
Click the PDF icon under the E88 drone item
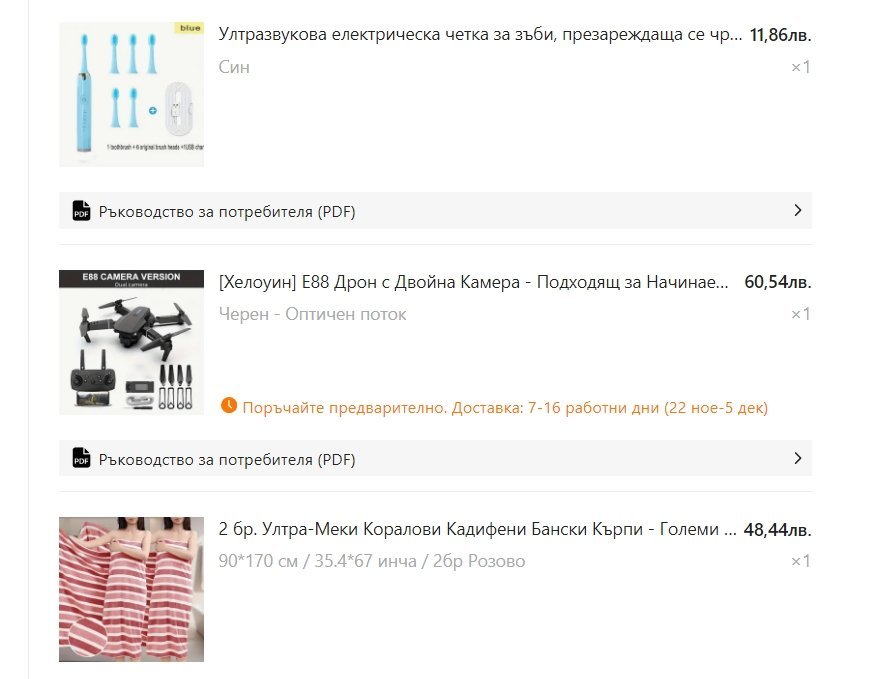[x=82, y=458]
